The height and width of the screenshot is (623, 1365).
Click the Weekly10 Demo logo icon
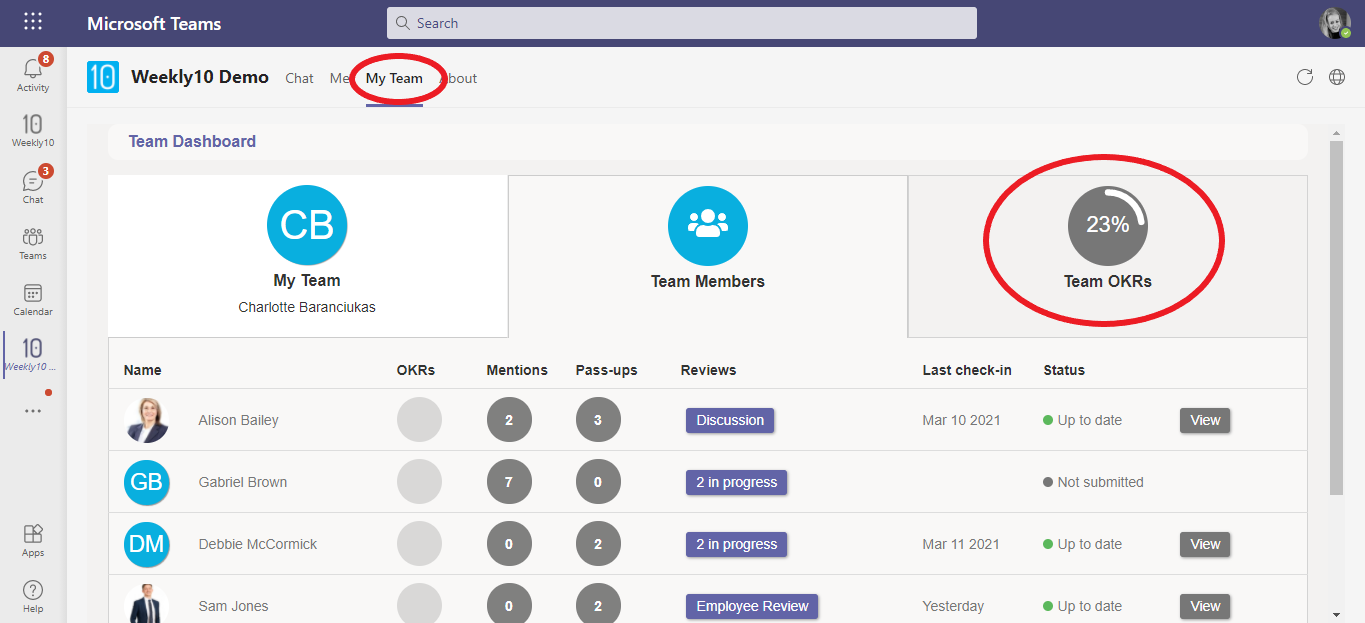point(103,77)
